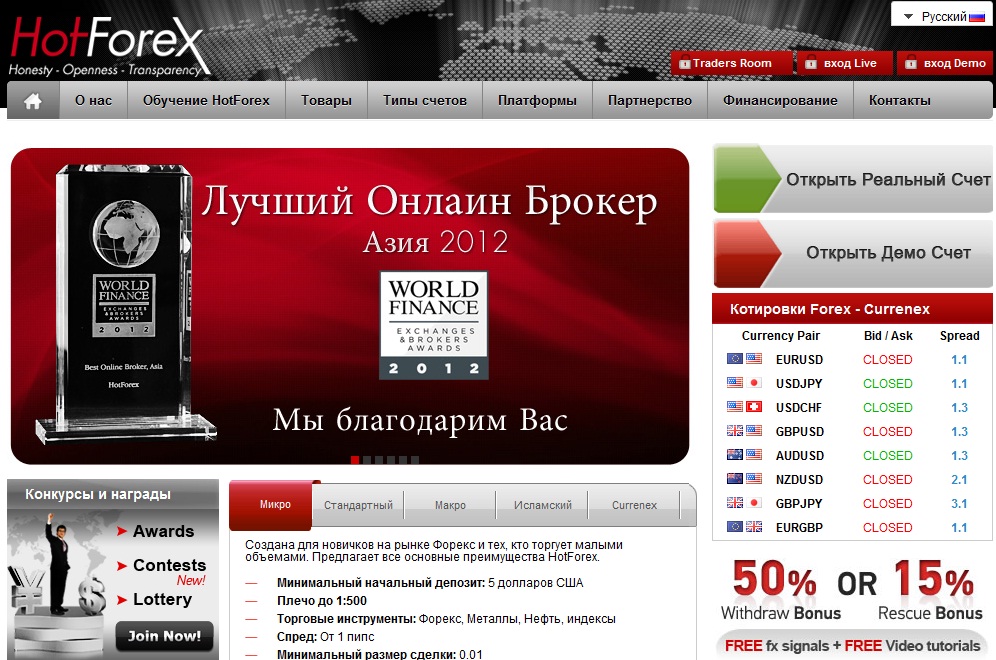Click the Currency Pair column header
The width and height of the screenshot is (996, 660).
coord(781,335)
